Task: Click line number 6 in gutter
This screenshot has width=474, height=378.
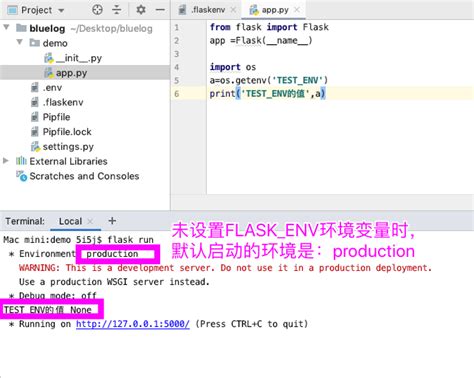Action: tap(177, 94)
